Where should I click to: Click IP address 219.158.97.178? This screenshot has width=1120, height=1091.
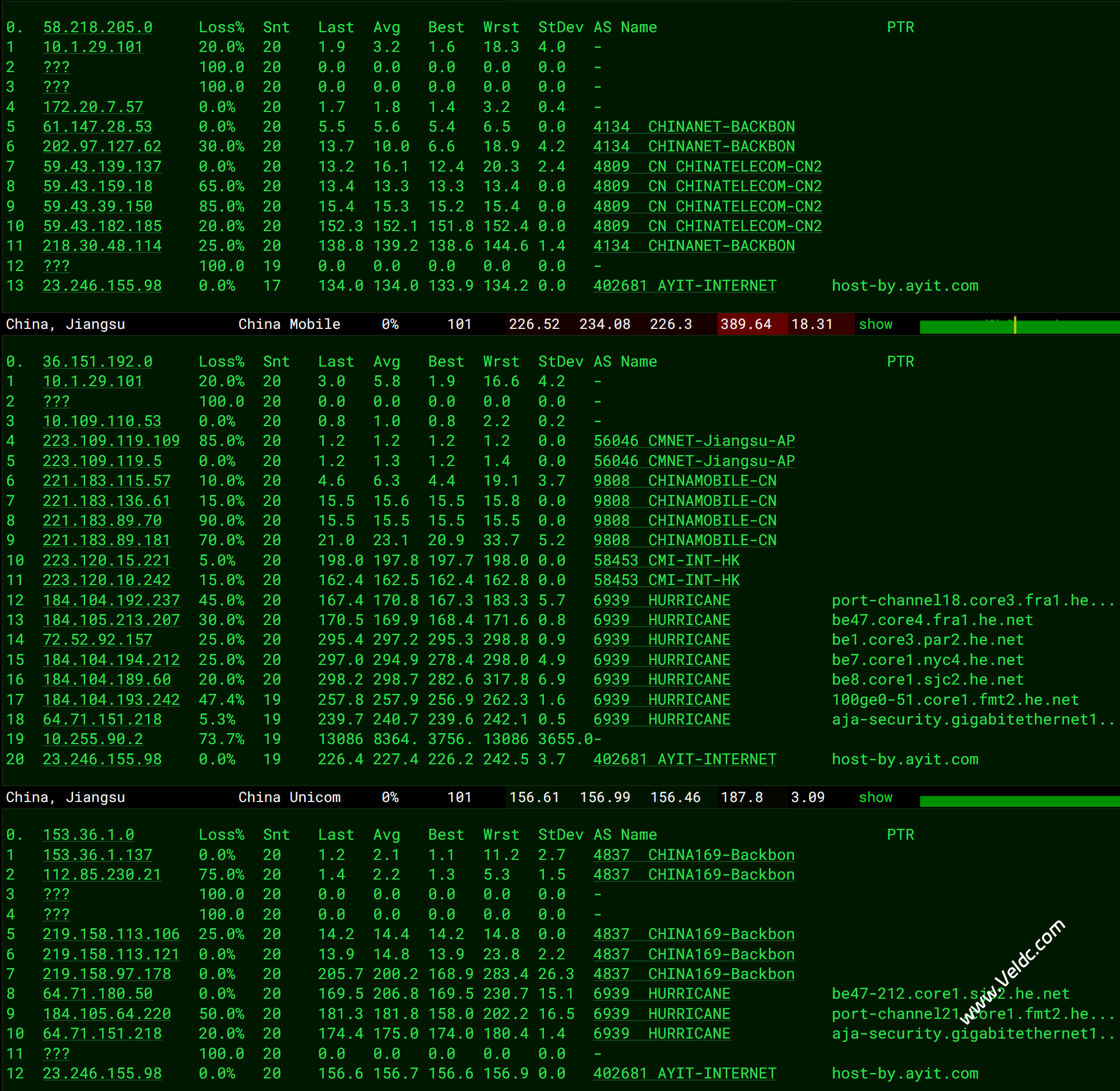click(x=106, y=974)
